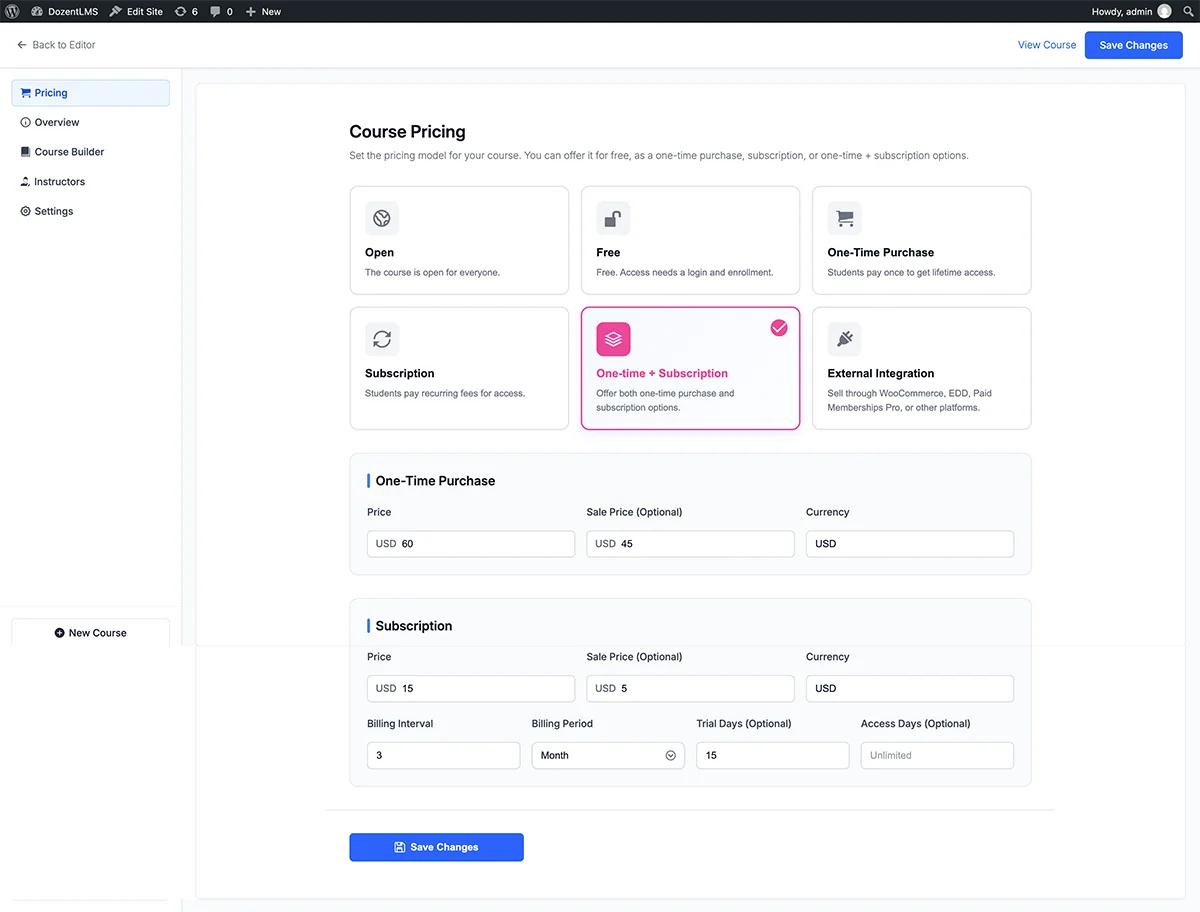Open the Instructors sidebar tab
This screenshot has height=912, width=1200.
pyautogui.click(x=90, y=182)
